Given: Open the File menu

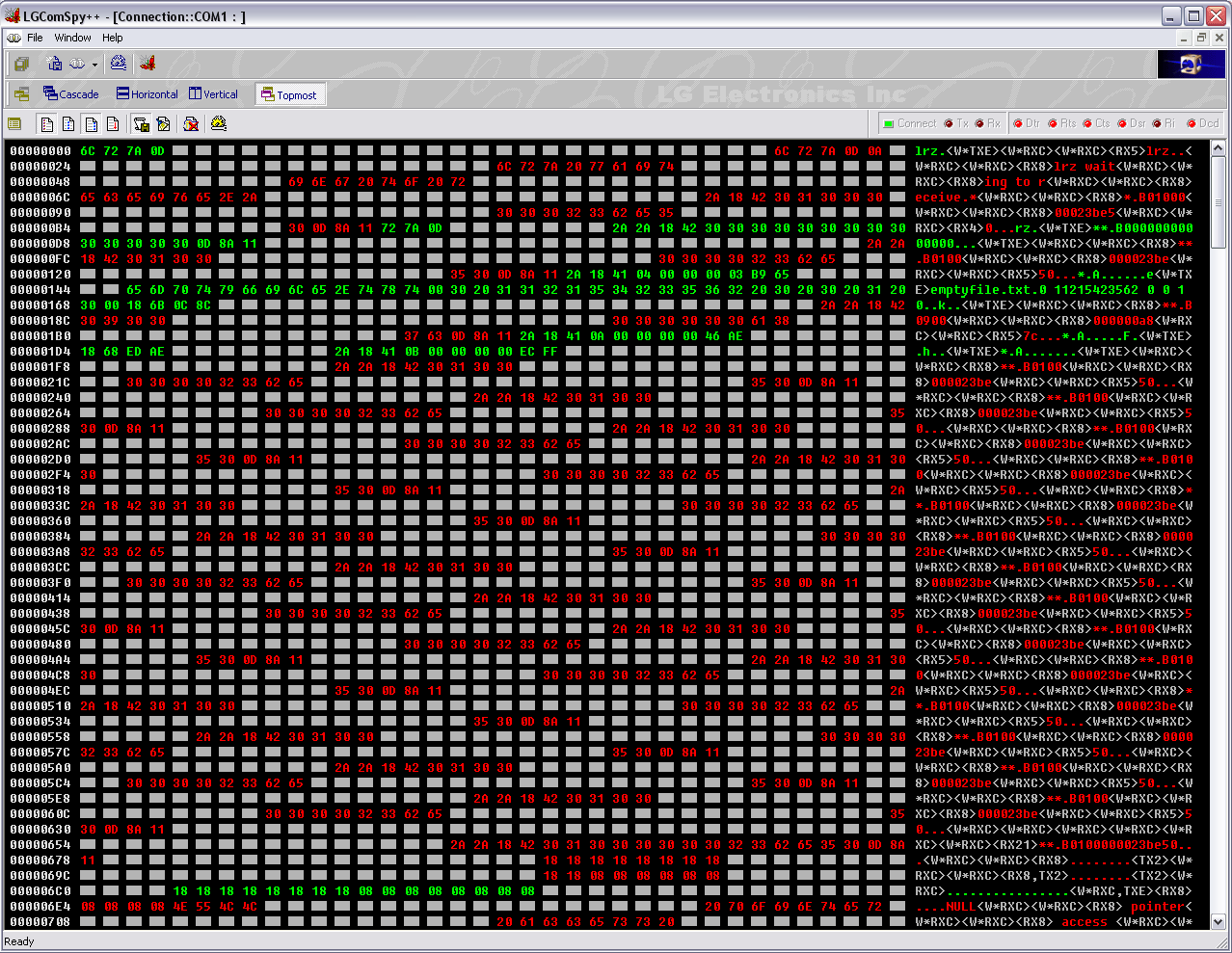Looking at the screenshot, I should pos(35,38).
